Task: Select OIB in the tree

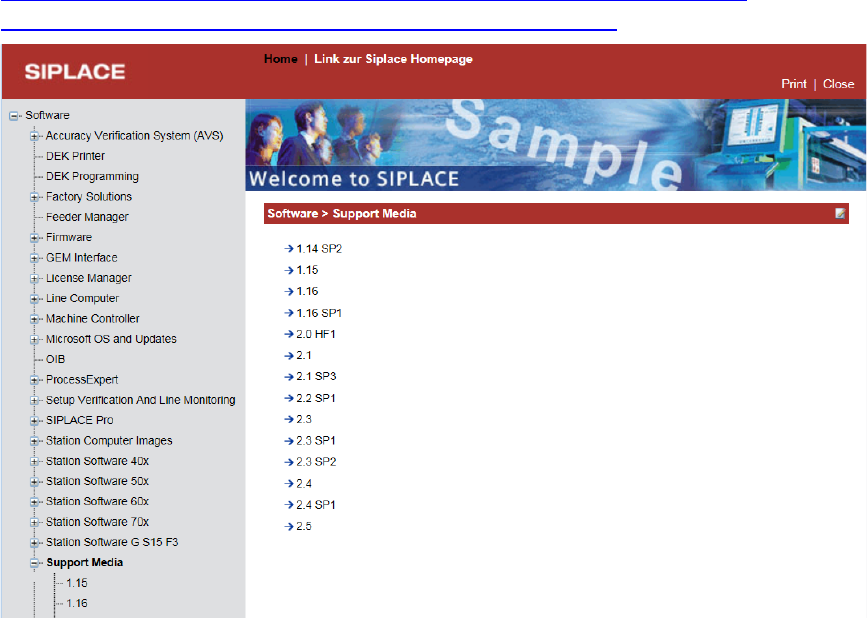Action: [x=55, y=359]
